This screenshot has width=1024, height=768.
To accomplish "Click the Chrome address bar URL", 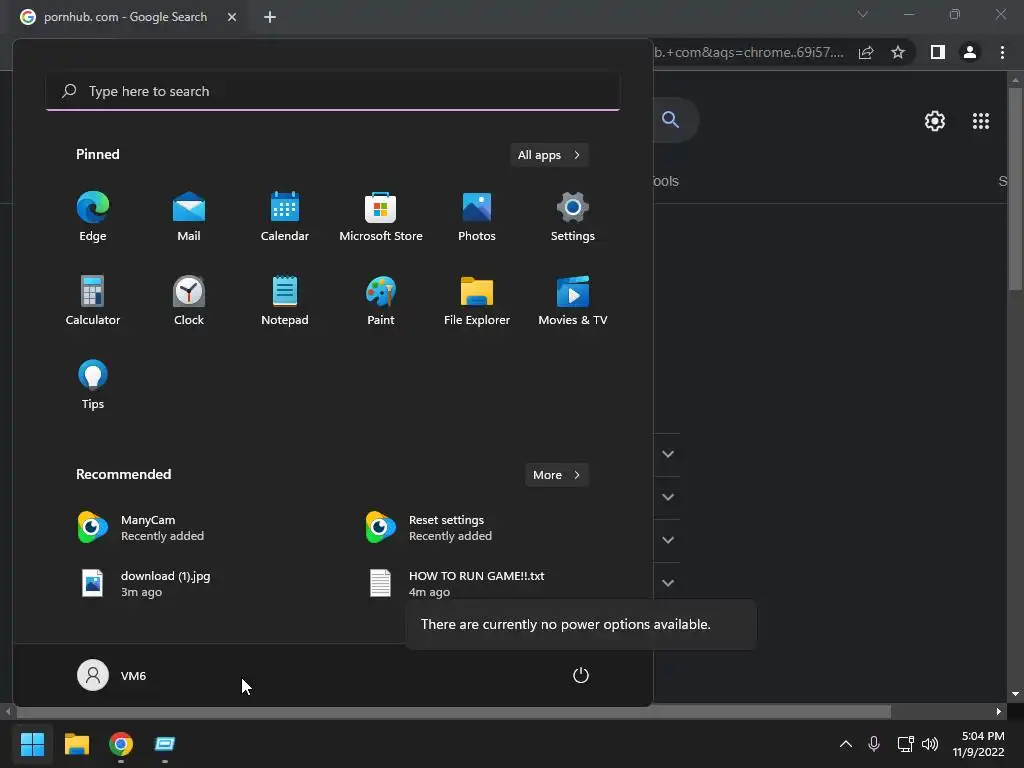I will click(x=748, y=52).
